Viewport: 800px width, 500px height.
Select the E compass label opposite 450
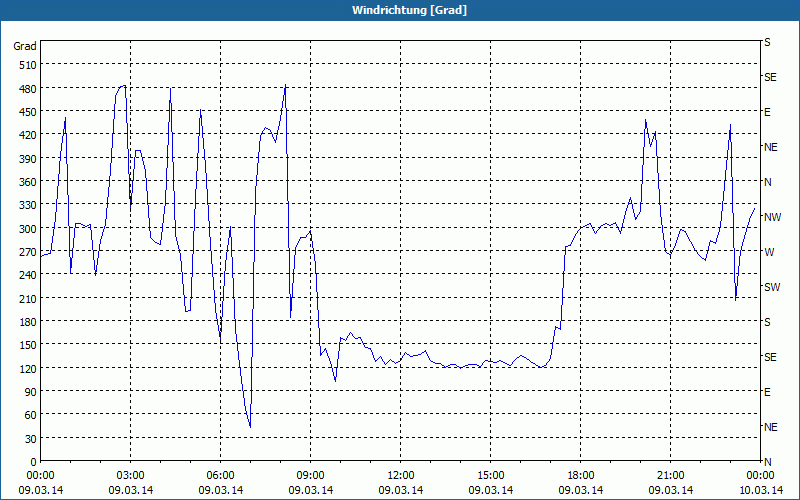(767, 112)
